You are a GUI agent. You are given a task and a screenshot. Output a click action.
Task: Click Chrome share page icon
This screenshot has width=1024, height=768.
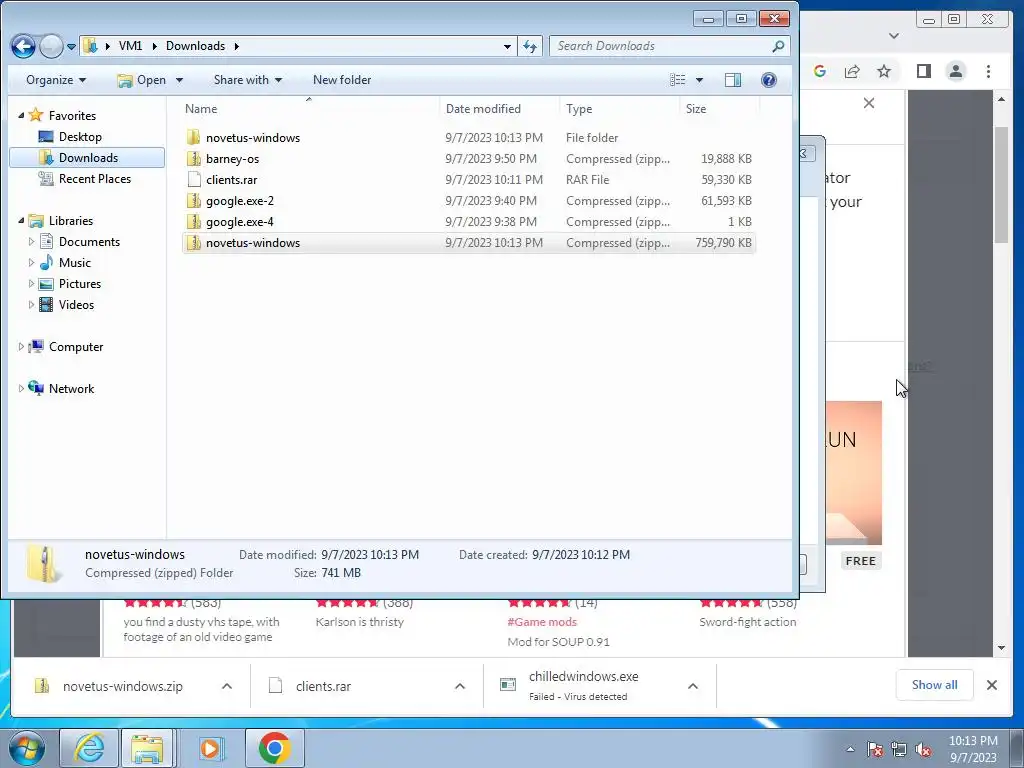click(x=852, y=71)
